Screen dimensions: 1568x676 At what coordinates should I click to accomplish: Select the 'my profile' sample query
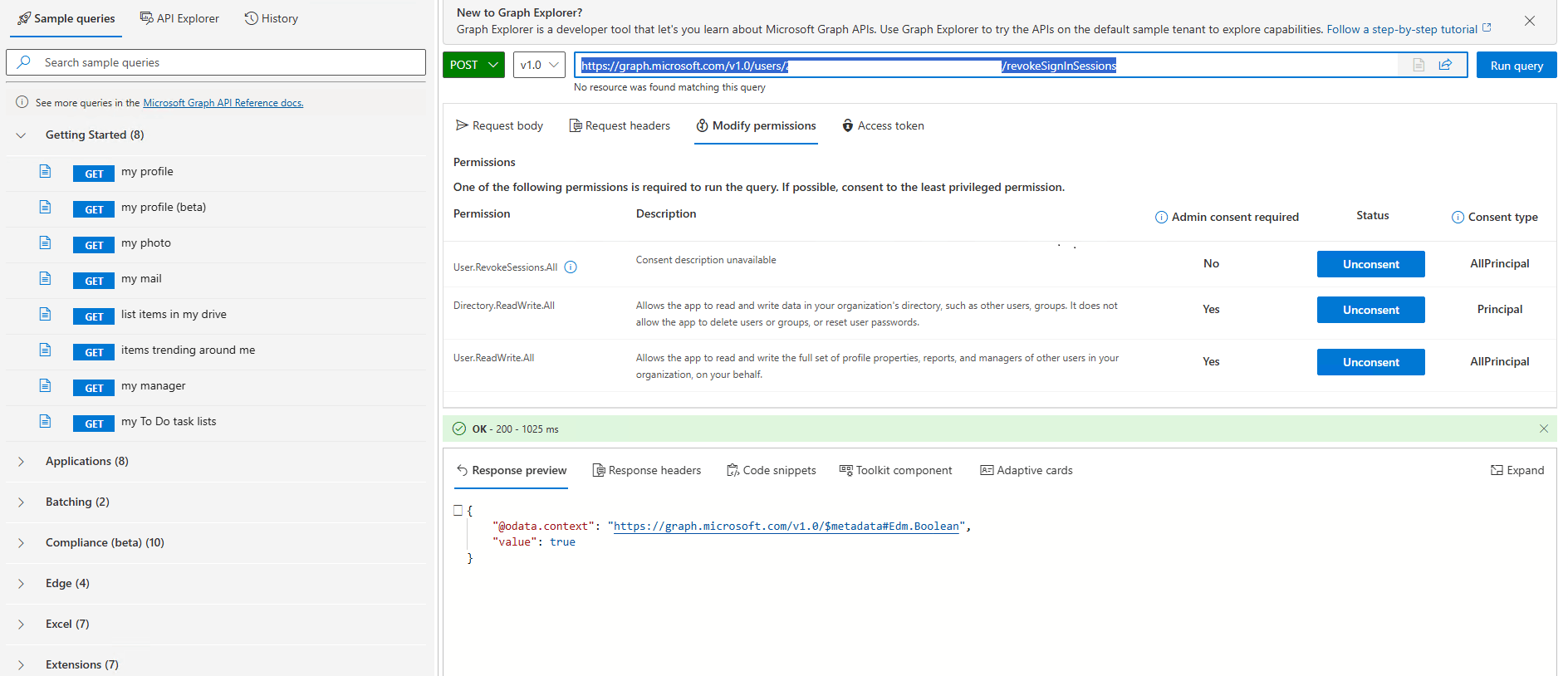coord(147,171)
